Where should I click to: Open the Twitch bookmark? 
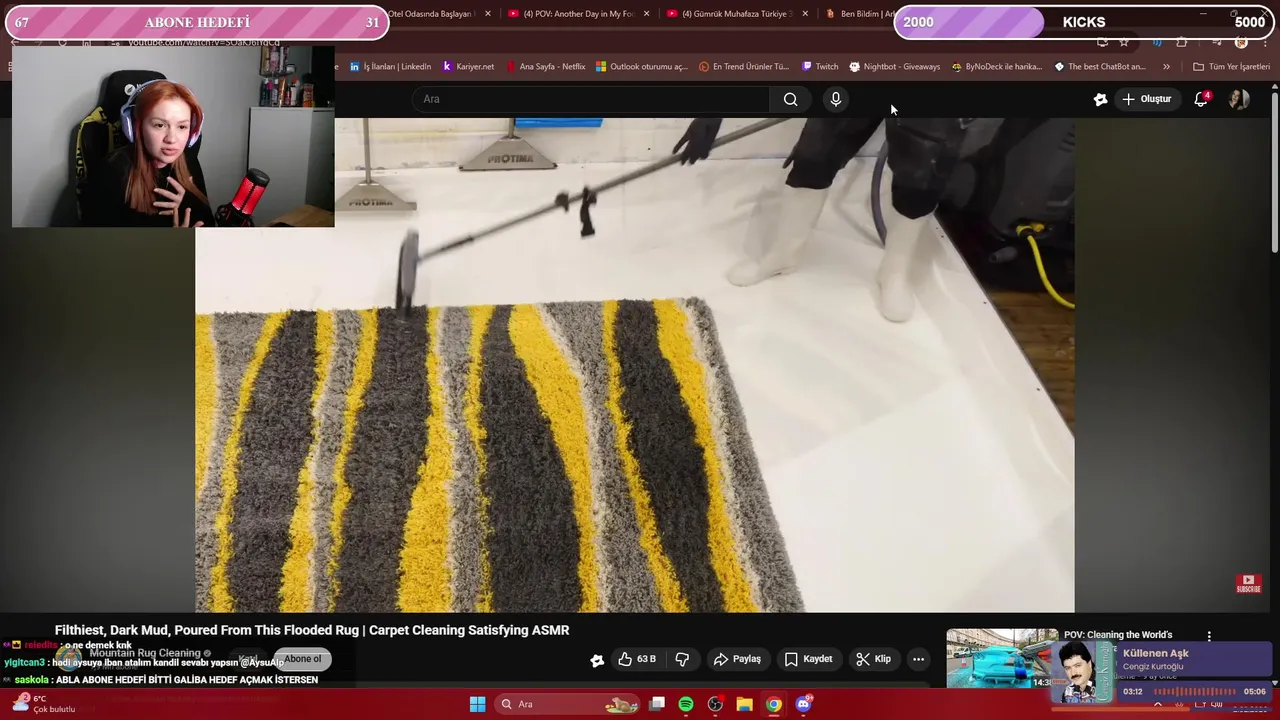click(820, 67)
